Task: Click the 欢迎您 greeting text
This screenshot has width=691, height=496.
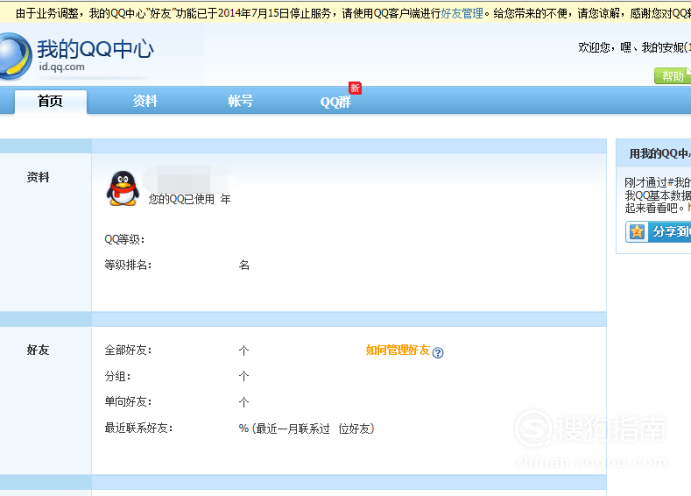Action: click(634, 48)
